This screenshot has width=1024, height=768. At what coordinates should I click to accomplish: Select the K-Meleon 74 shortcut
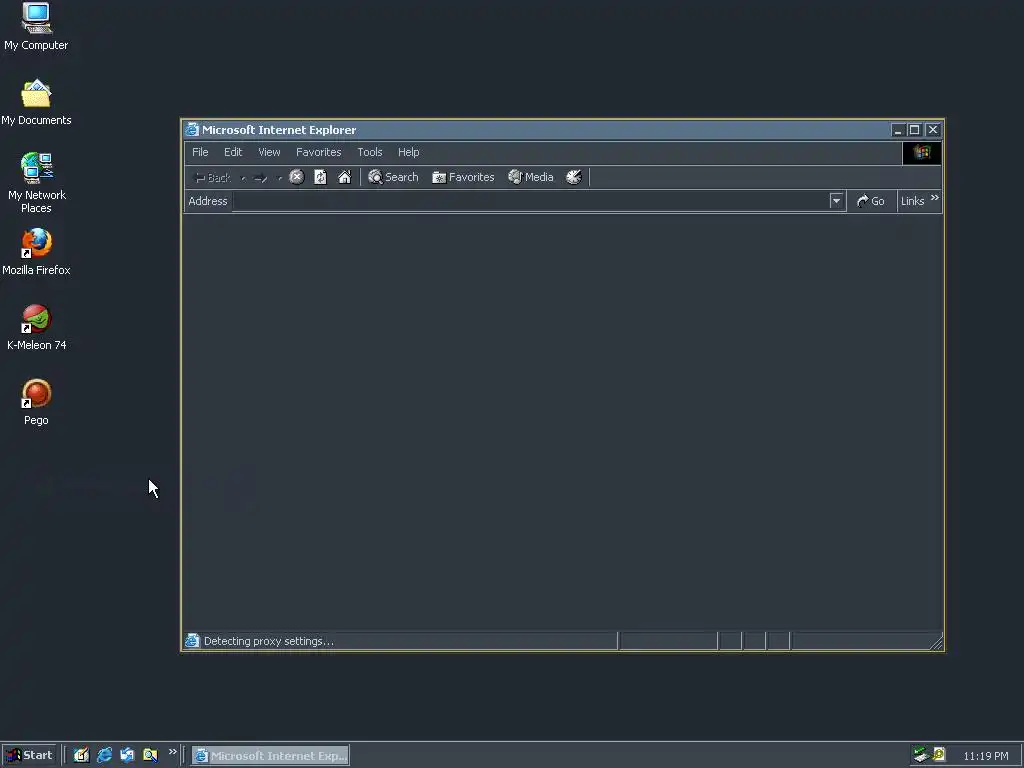point(37,327)
